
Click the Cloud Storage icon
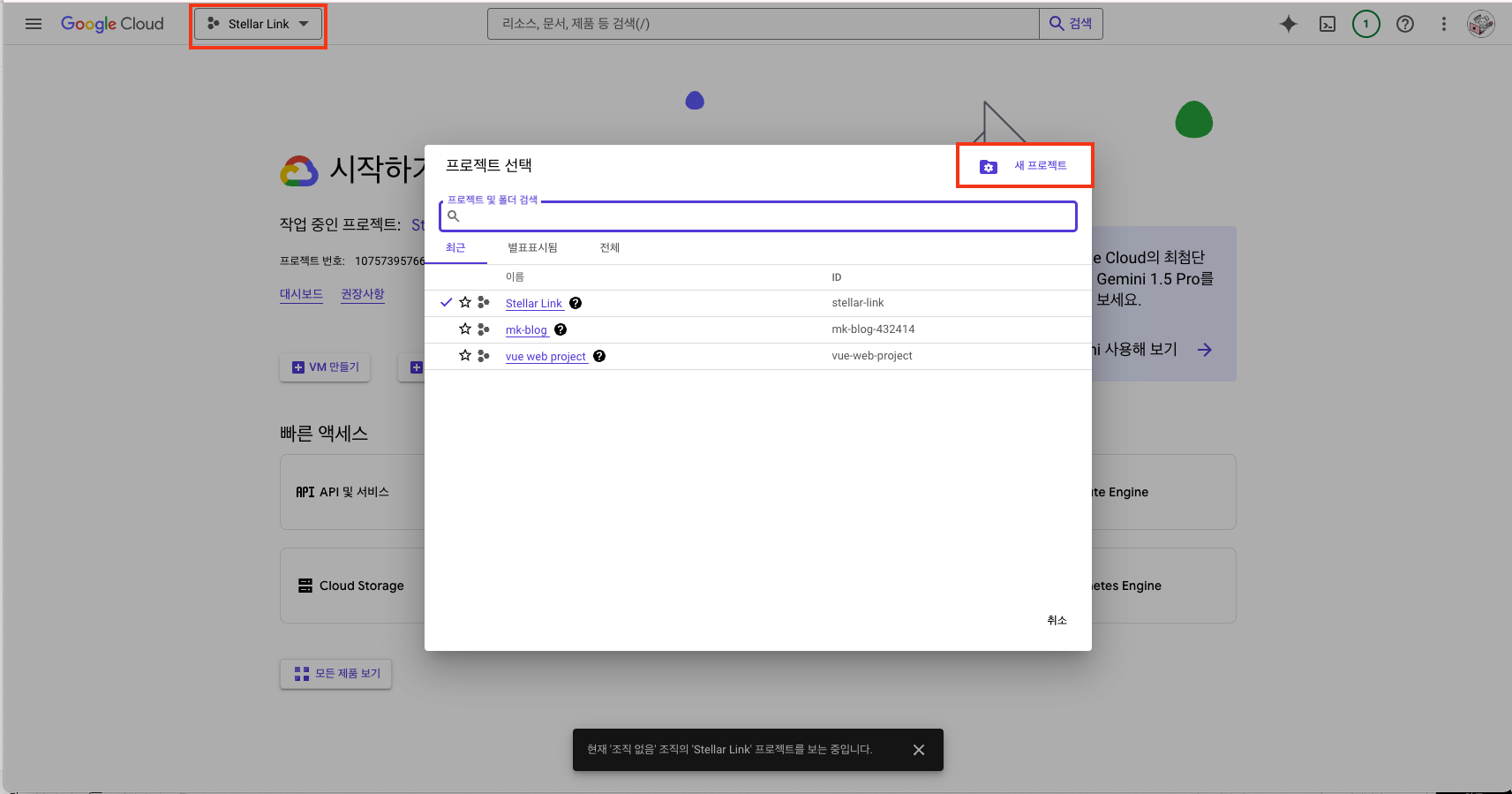305,586
